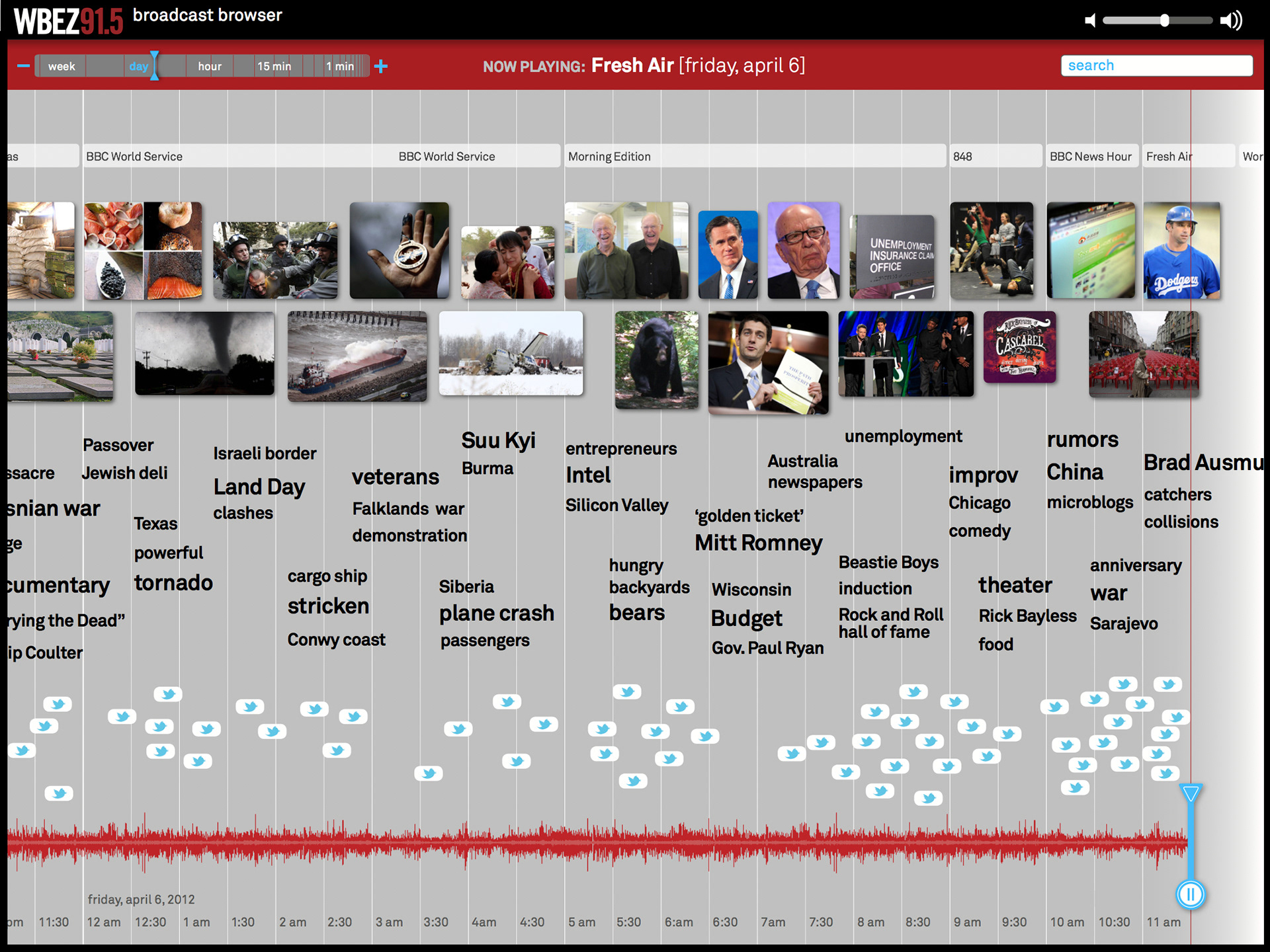
Task: Click the 'Gov. Paul Ryan' keyword
Action: click(x=767, y=649)
